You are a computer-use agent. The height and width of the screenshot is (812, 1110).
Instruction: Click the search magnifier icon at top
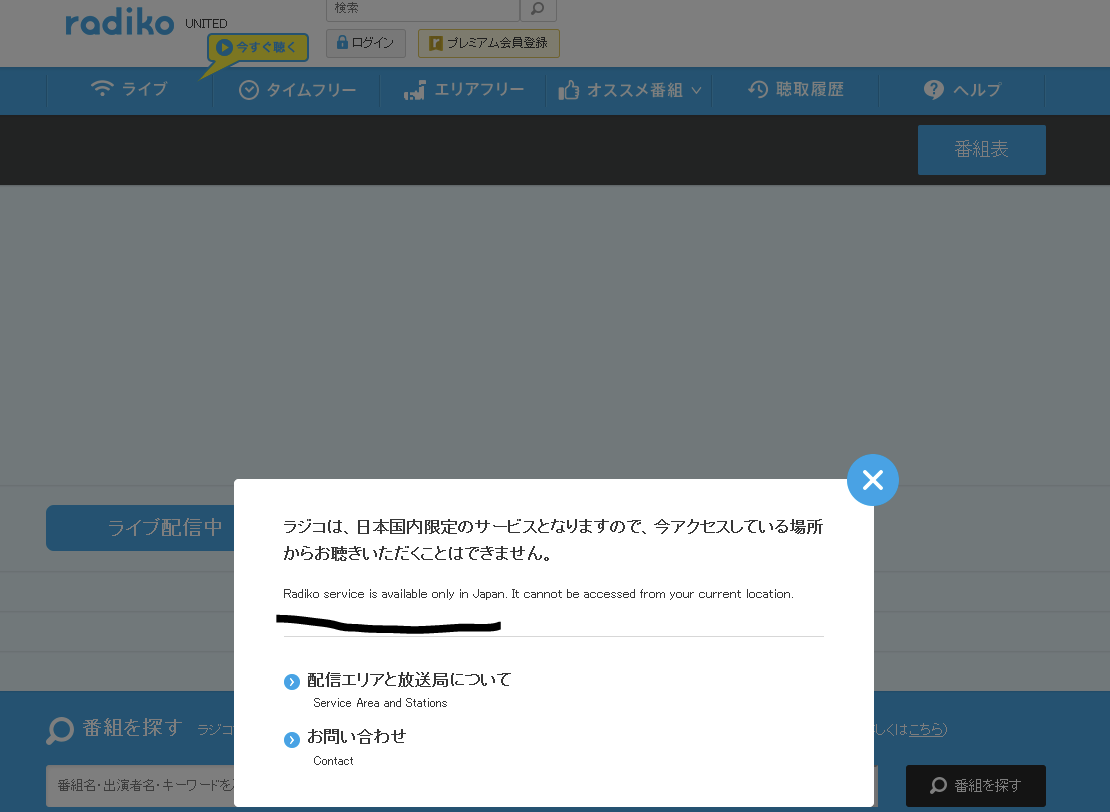pos(538,8)
